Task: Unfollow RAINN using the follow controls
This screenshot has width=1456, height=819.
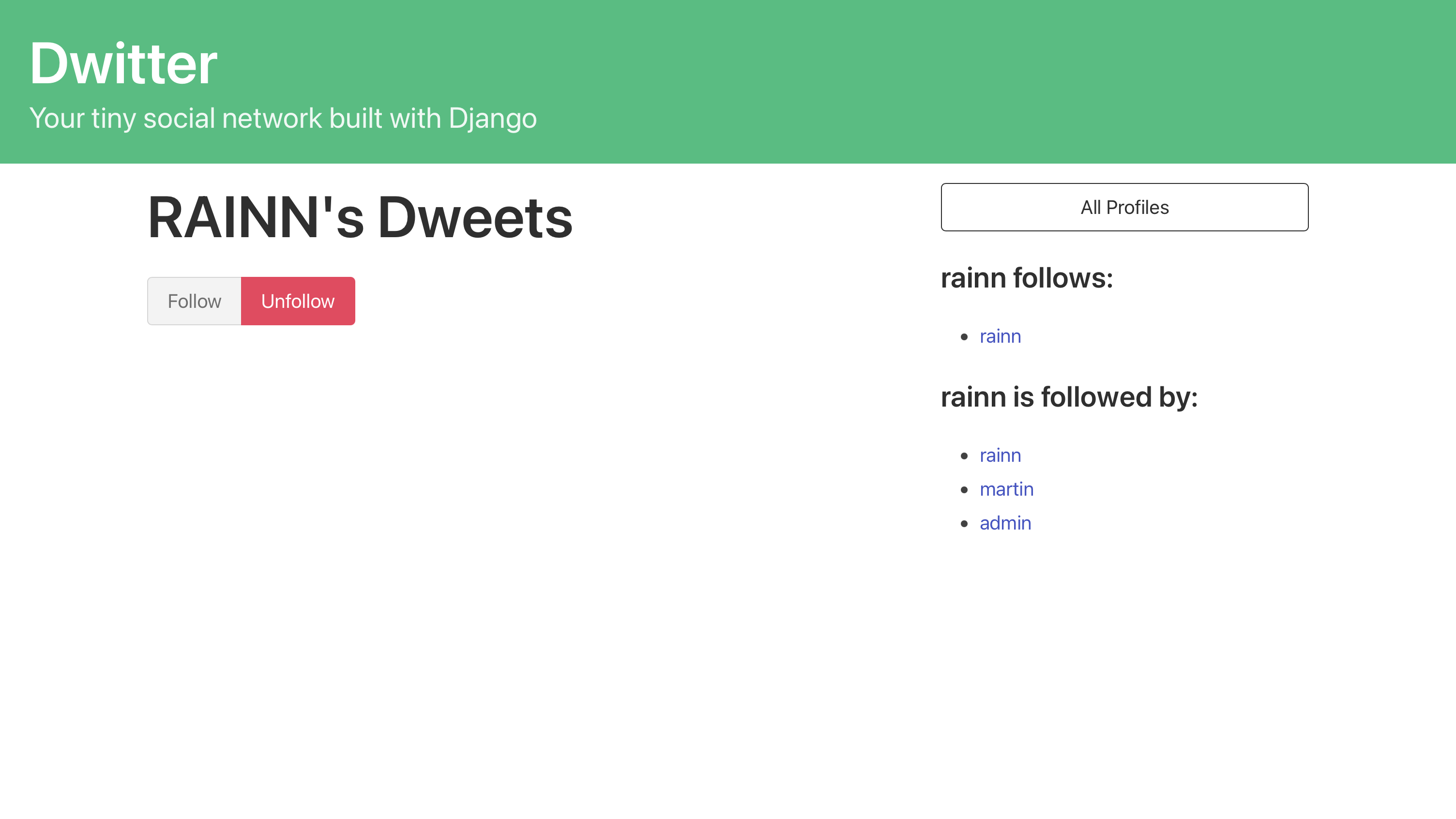Action: click(x=297, y=301)
